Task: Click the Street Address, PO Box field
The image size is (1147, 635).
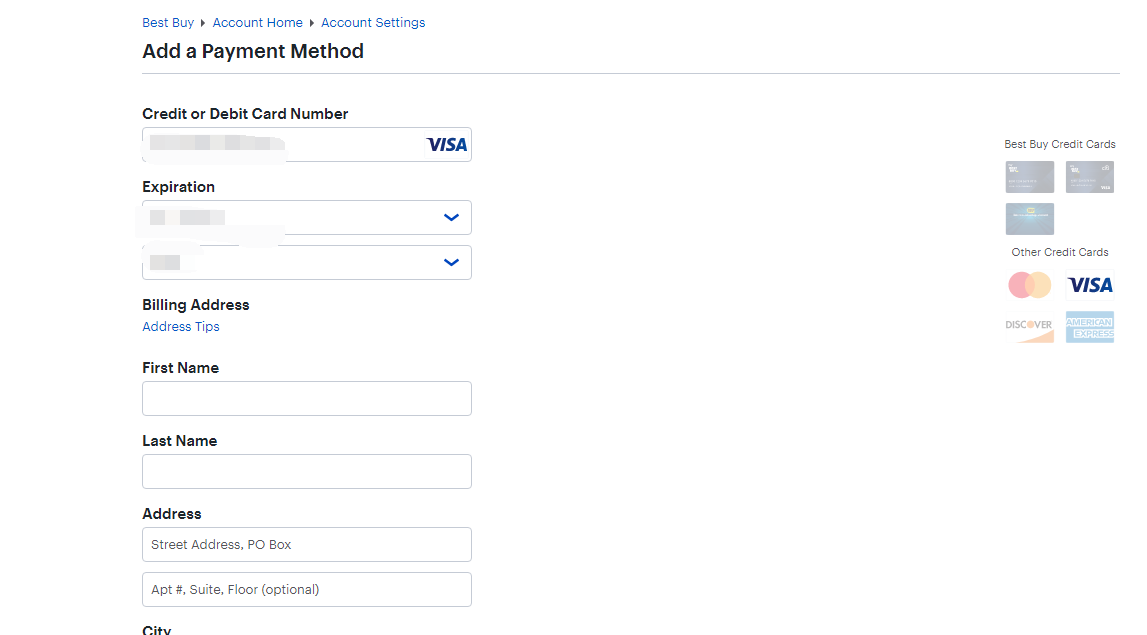Action: [306, 545]
